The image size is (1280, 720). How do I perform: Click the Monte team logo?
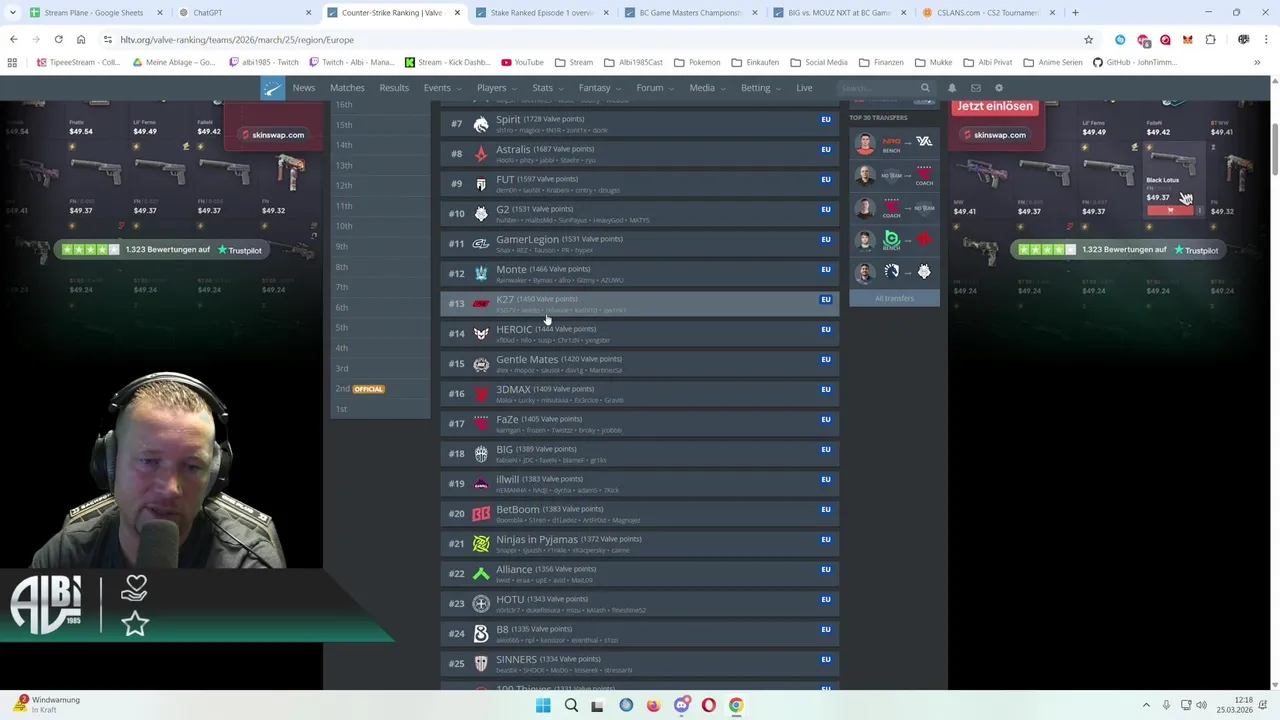coord(481,274)
